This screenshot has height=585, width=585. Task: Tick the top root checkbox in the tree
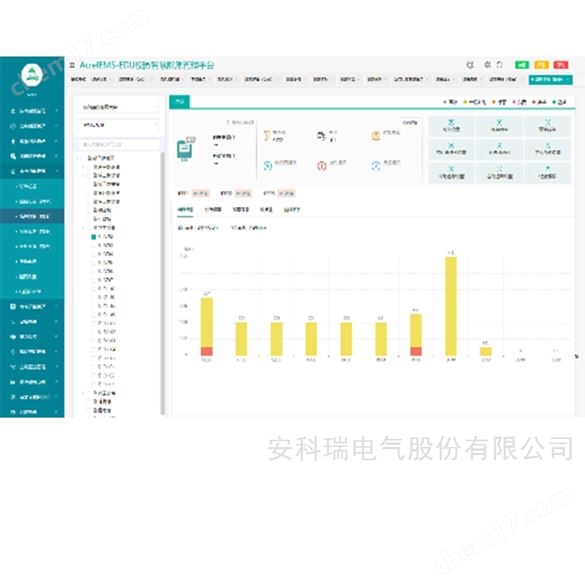point(84,158)
